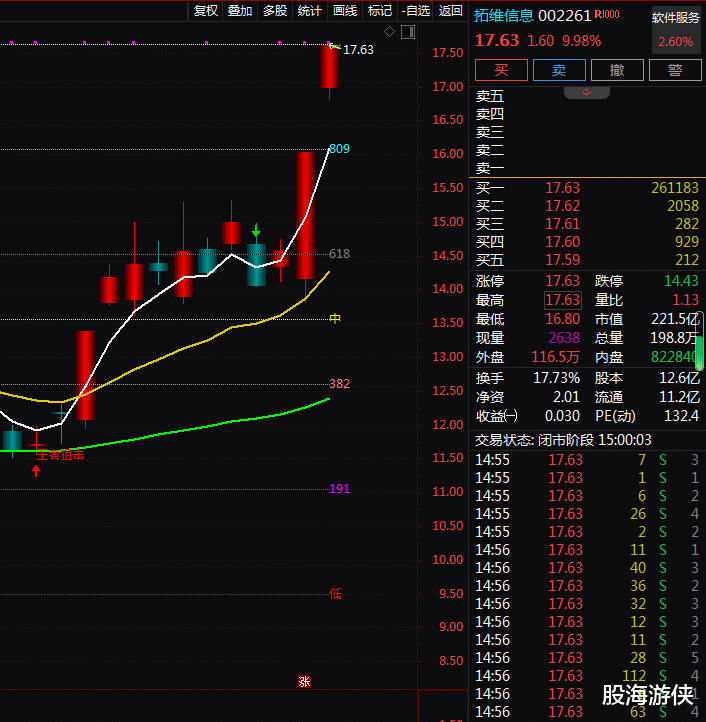Click the 外盘 value 116.5万
The image size is (706, 722).
tap(555, 357)
